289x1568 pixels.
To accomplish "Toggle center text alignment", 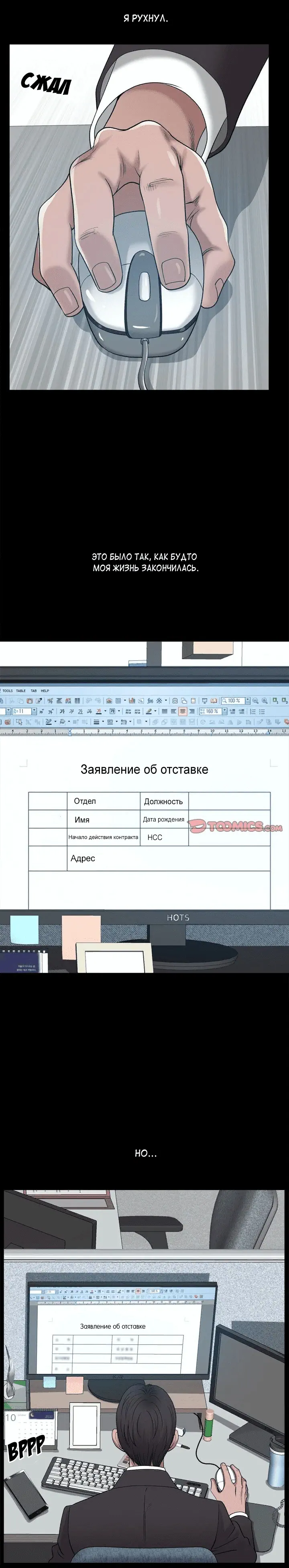I will pyautogui.click(x=182, y=711).
